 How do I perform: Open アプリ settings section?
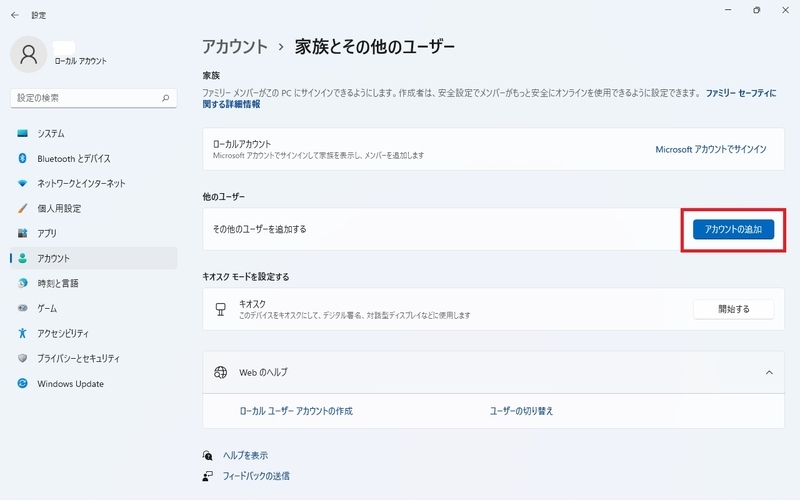[x=94, y=233]
